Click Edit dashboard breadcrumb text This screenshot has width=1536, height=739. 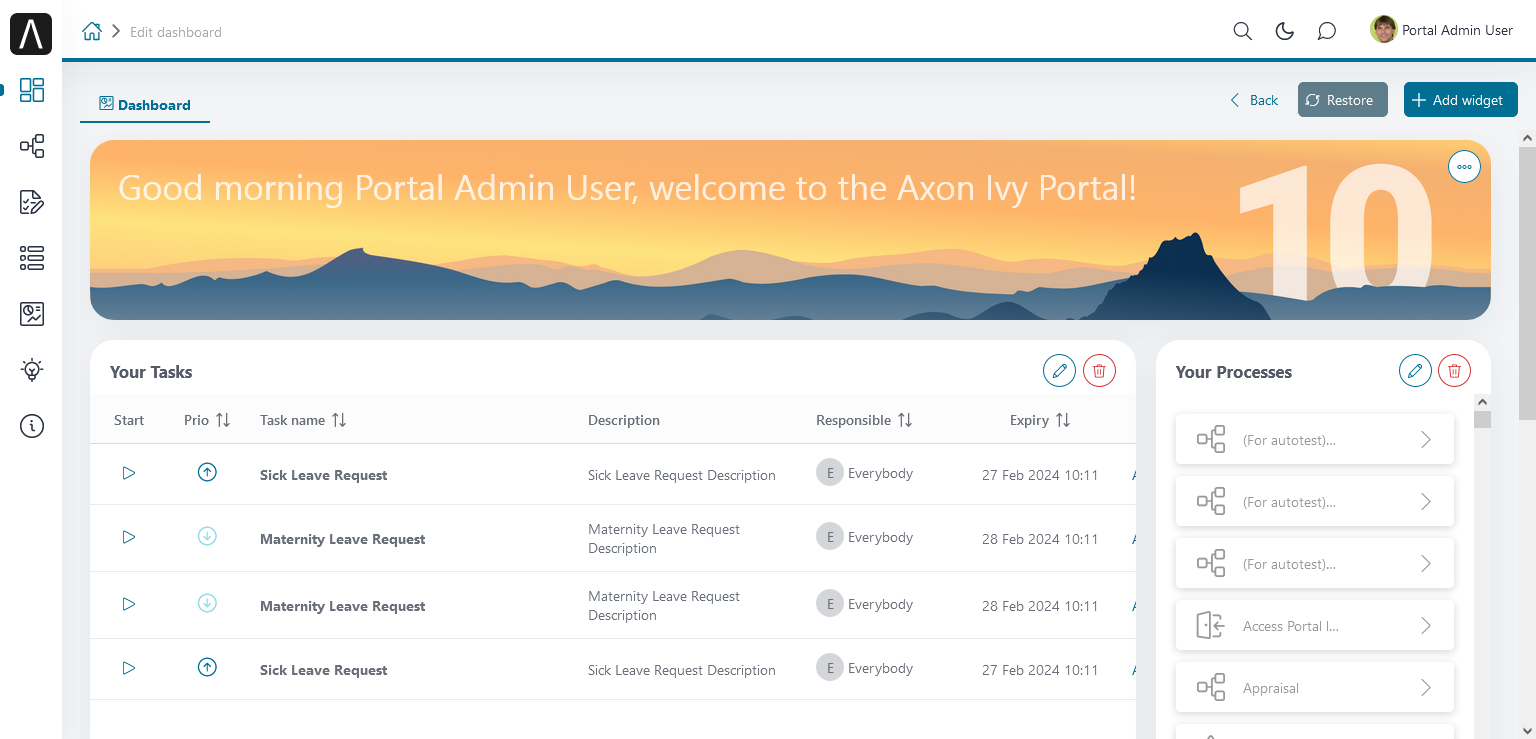[x=176, y=32]
